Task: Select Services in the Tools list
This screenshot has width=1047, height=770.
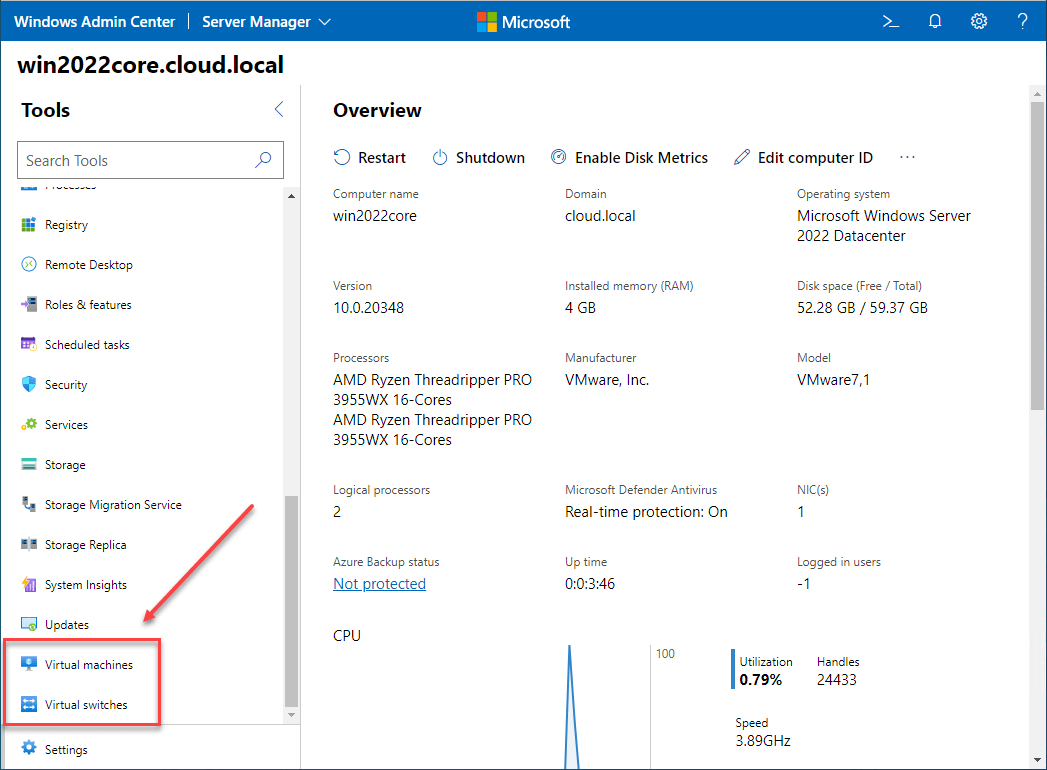Action: coord(66,425)
